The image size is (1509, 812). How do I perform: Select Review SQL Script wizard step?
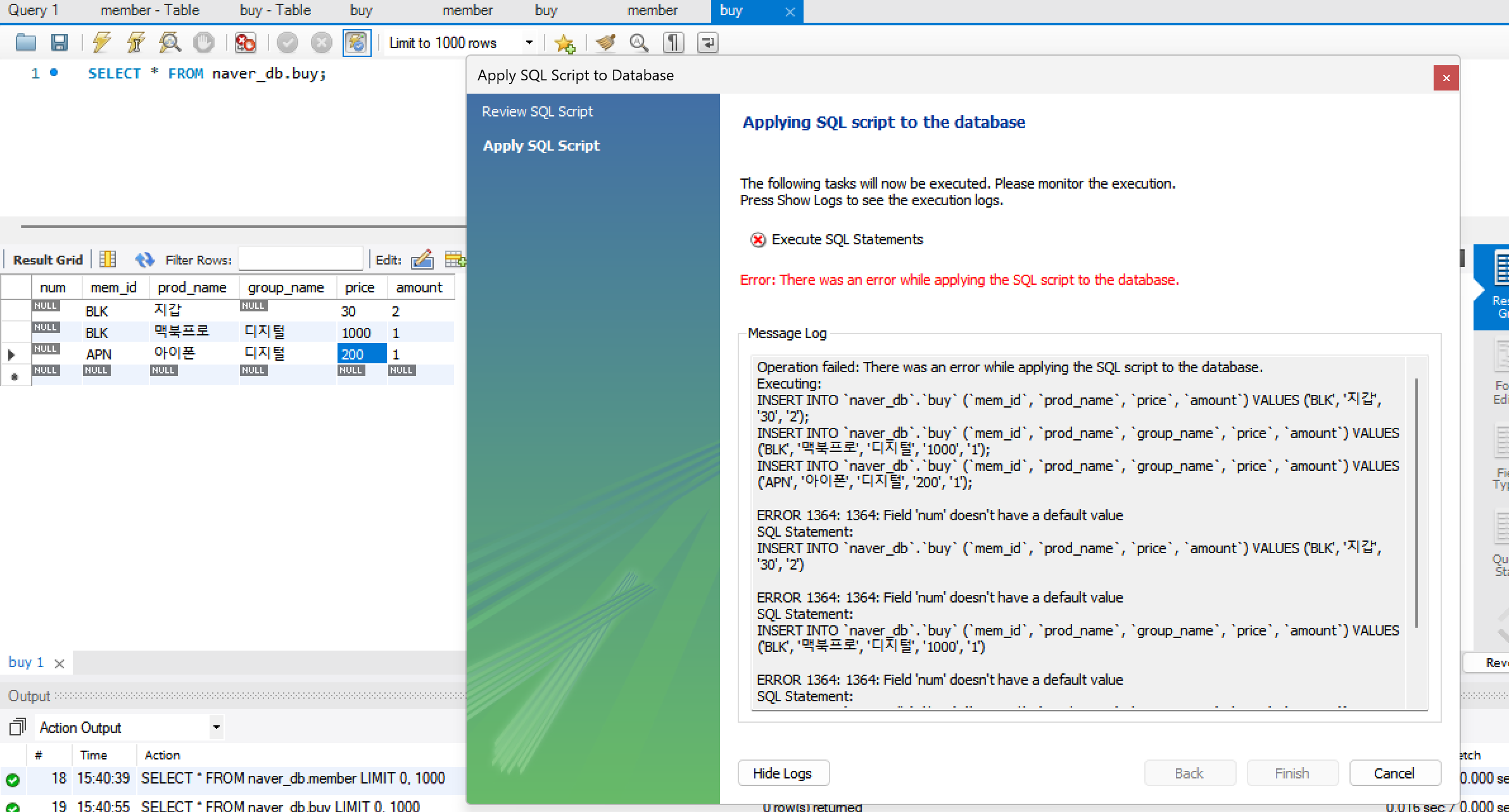click(x=537, y=111)
